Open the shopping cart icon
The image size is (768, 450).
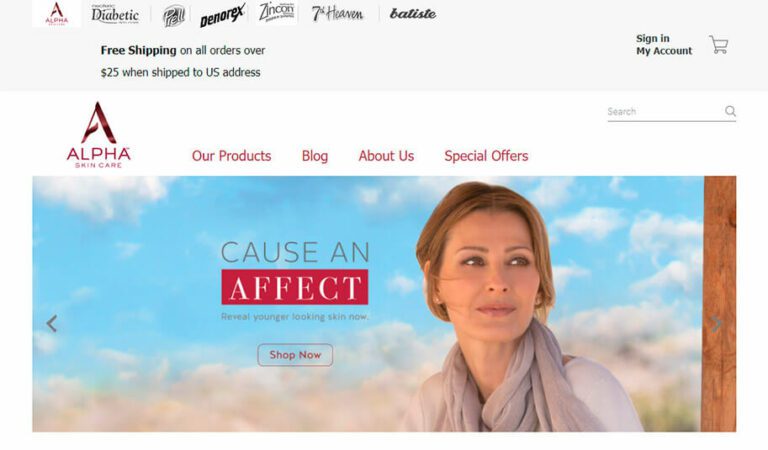coord(719,45)
